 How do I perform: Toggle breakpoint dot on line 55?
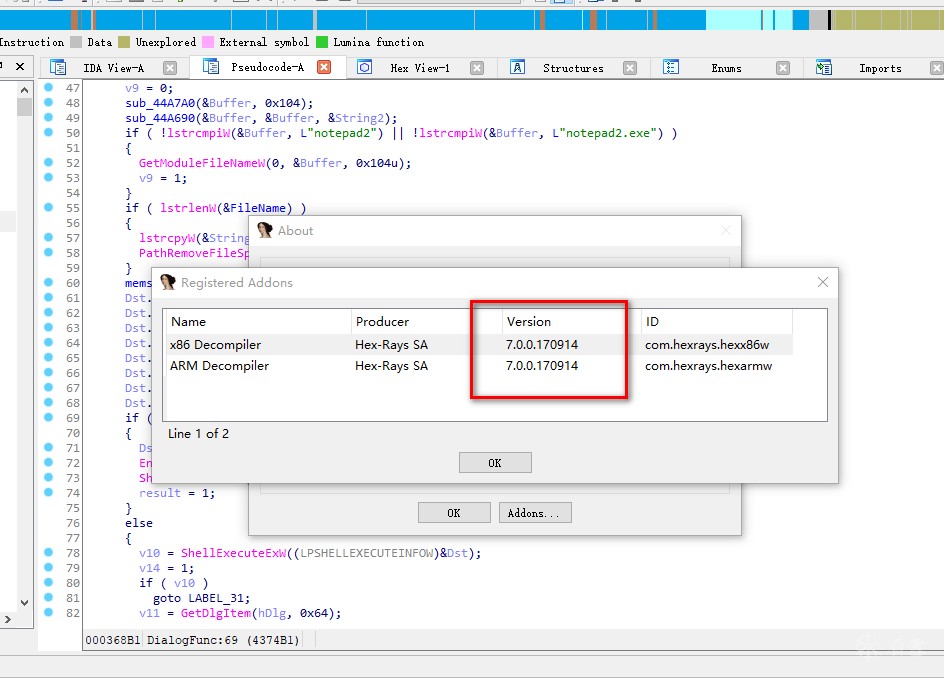coord(49,207)
